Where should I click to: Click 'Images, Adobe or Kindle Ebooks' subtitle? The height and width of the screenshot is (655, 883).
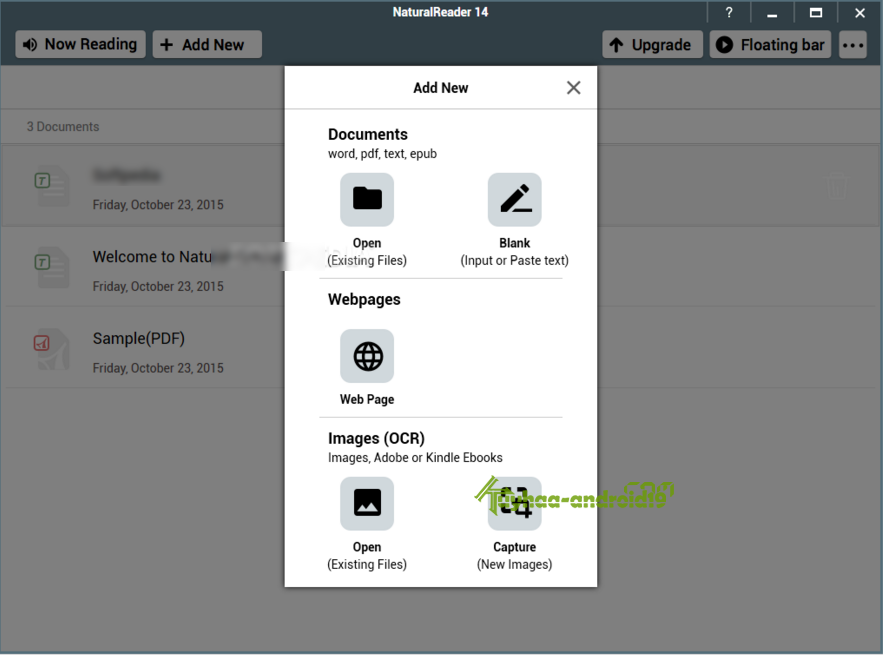click(415, 457)
